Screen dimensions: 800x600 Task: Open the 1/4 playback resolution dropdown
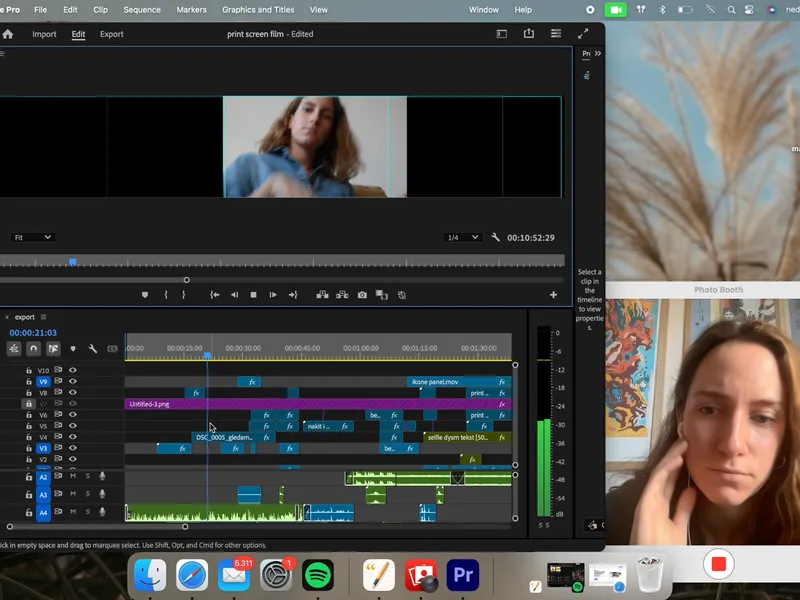tap(462, 237)
